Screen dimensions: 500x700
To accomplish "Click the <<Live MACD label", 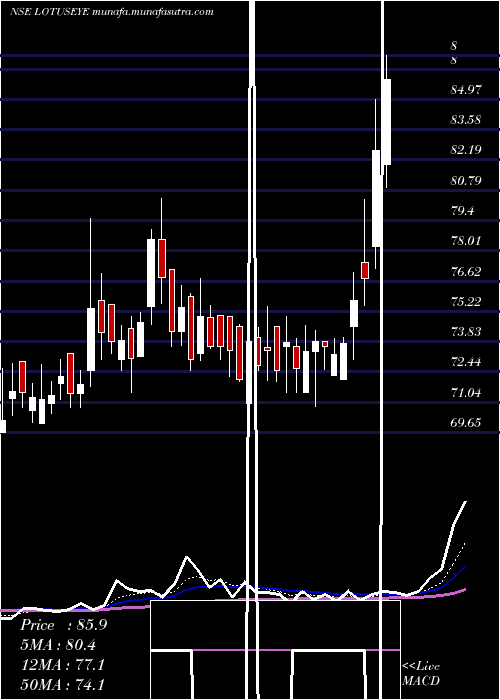I will coord(421,673).
